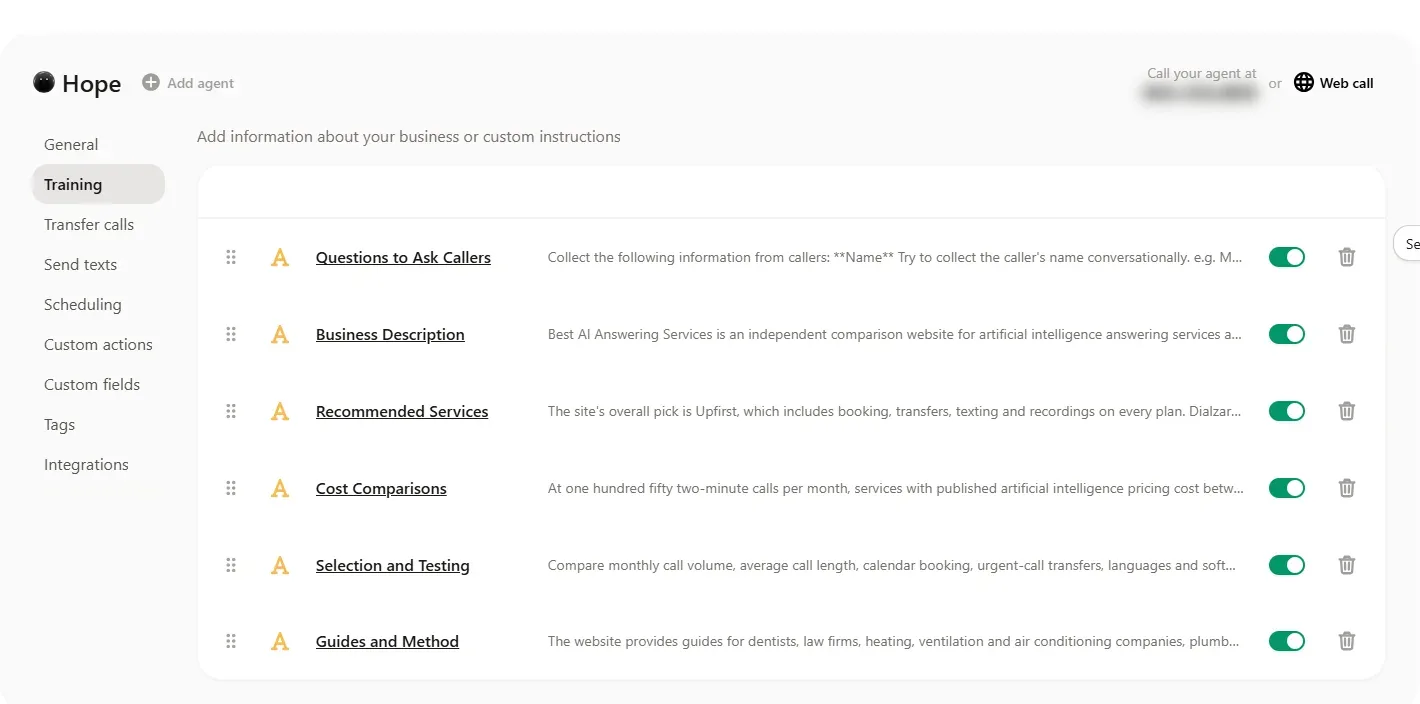Screen dimensions: 1420x704
Task: Open the Guides and Method link
Action: (x=387, y=641)
